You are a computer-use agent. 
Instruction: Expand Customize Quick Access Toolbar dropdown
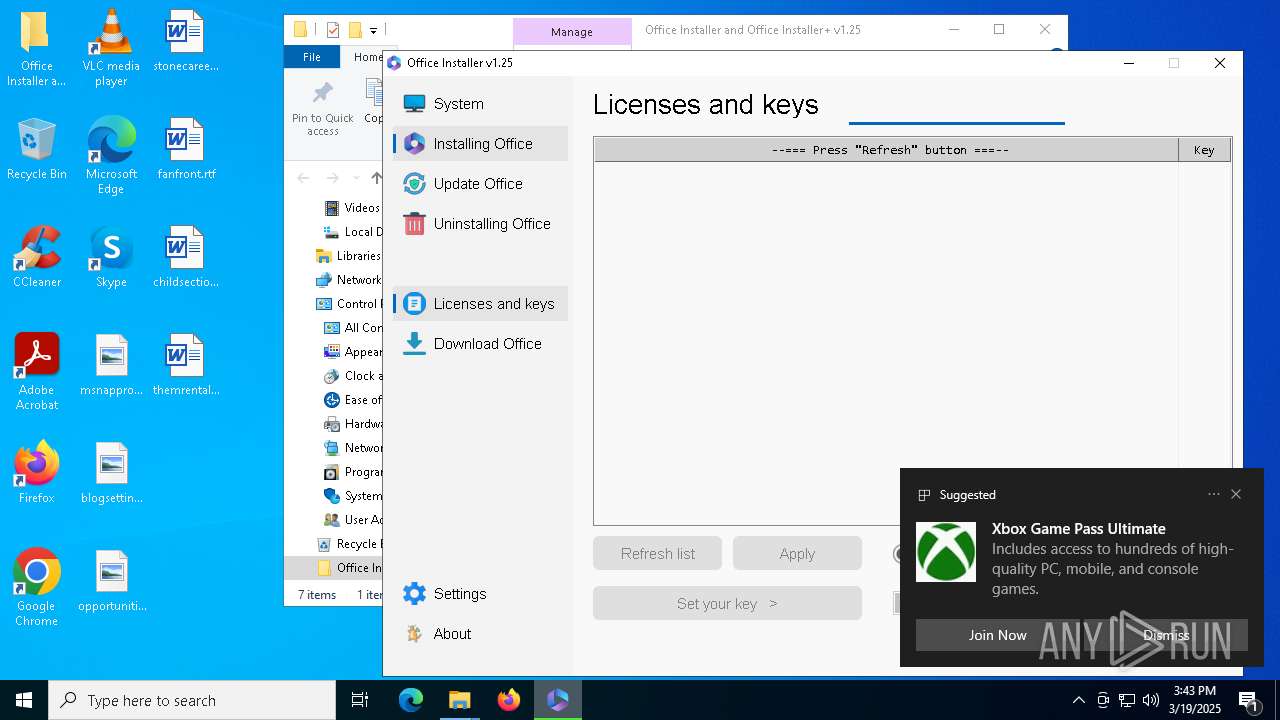coord(373,31)
